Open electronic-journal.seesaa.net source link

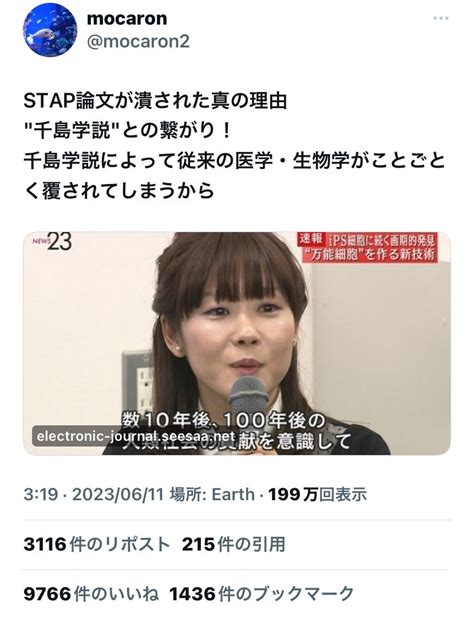(x=136, y=436)
